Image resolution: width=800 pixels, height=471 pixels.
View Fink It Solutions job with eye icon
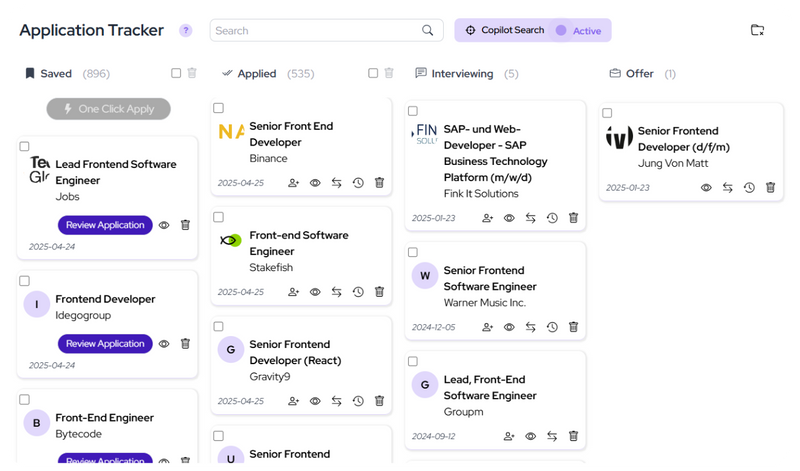pyautogui.click(x=509, y=218)
